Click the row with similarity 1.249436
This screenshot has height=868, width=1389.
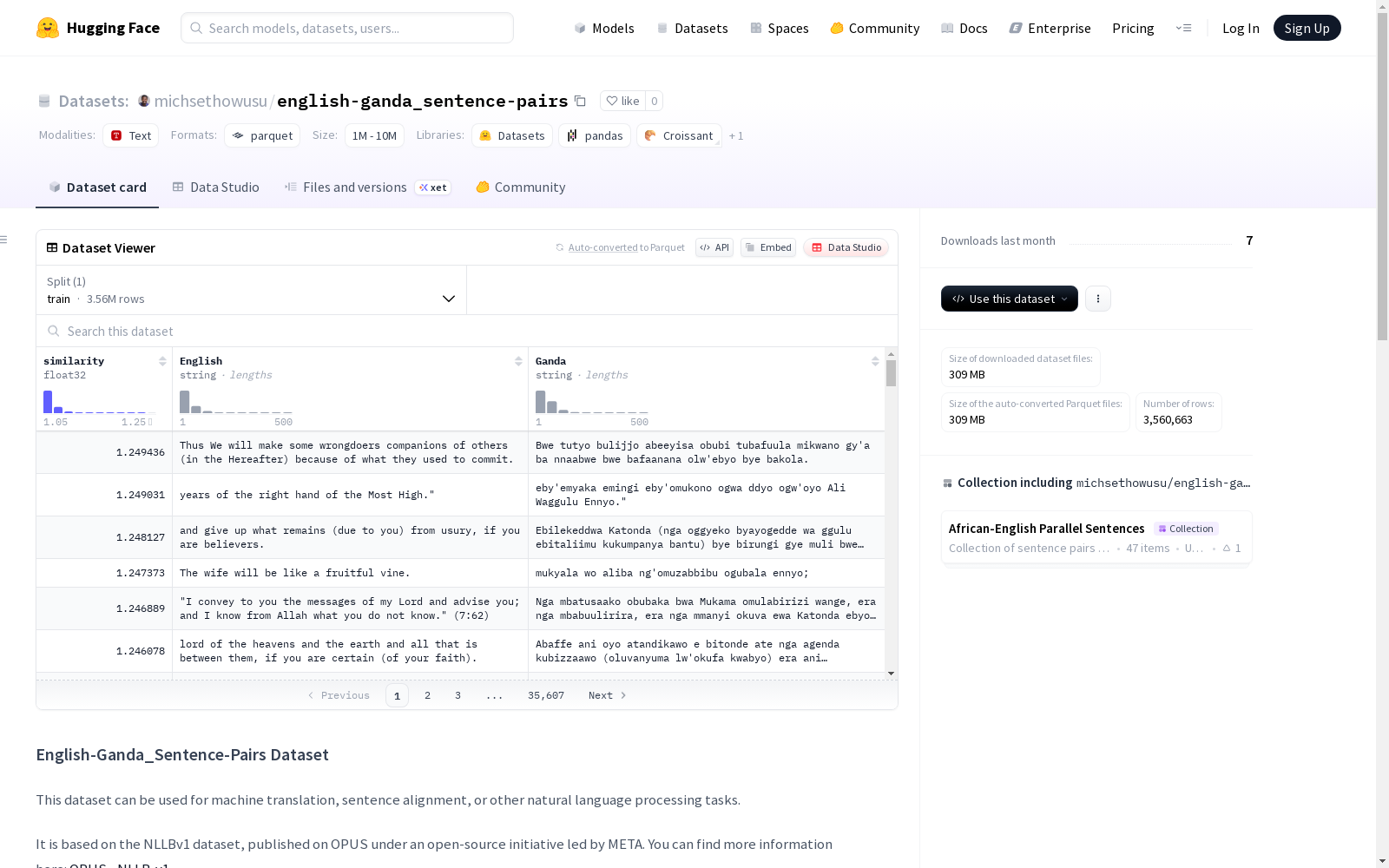[x=460, y=452]
